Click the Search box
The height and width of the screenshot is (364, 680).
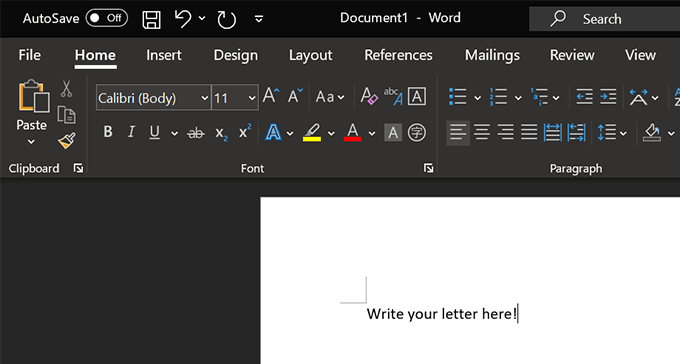pos(605,19)
